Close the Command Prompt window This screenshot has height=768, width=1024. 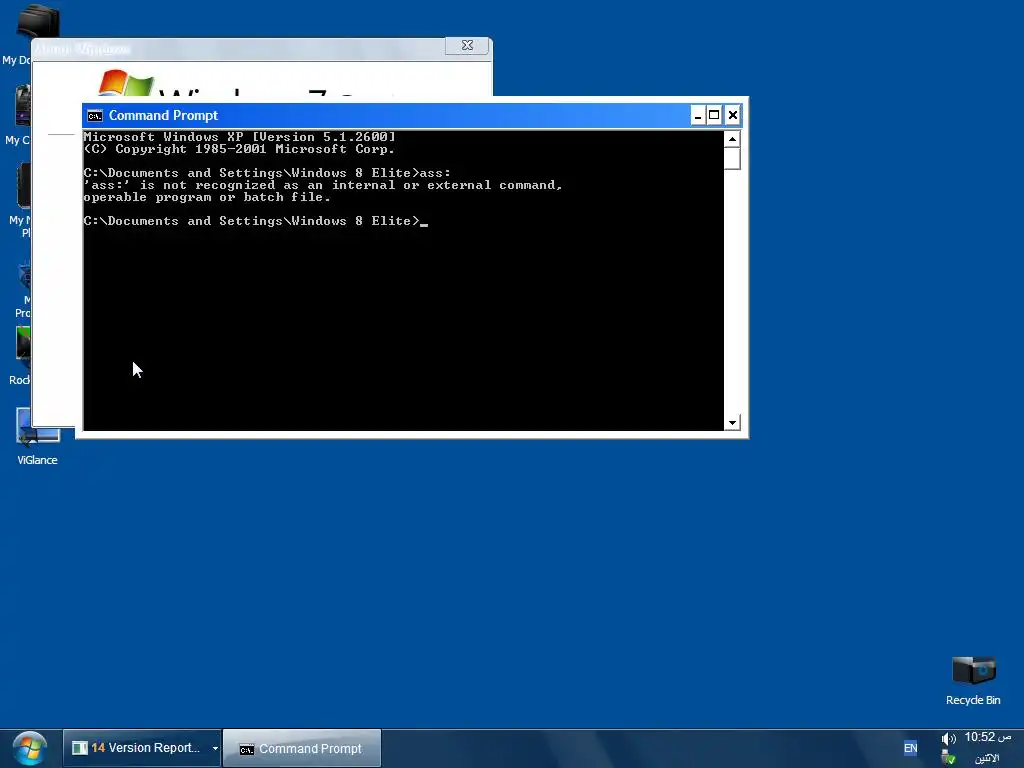(733, 116)
